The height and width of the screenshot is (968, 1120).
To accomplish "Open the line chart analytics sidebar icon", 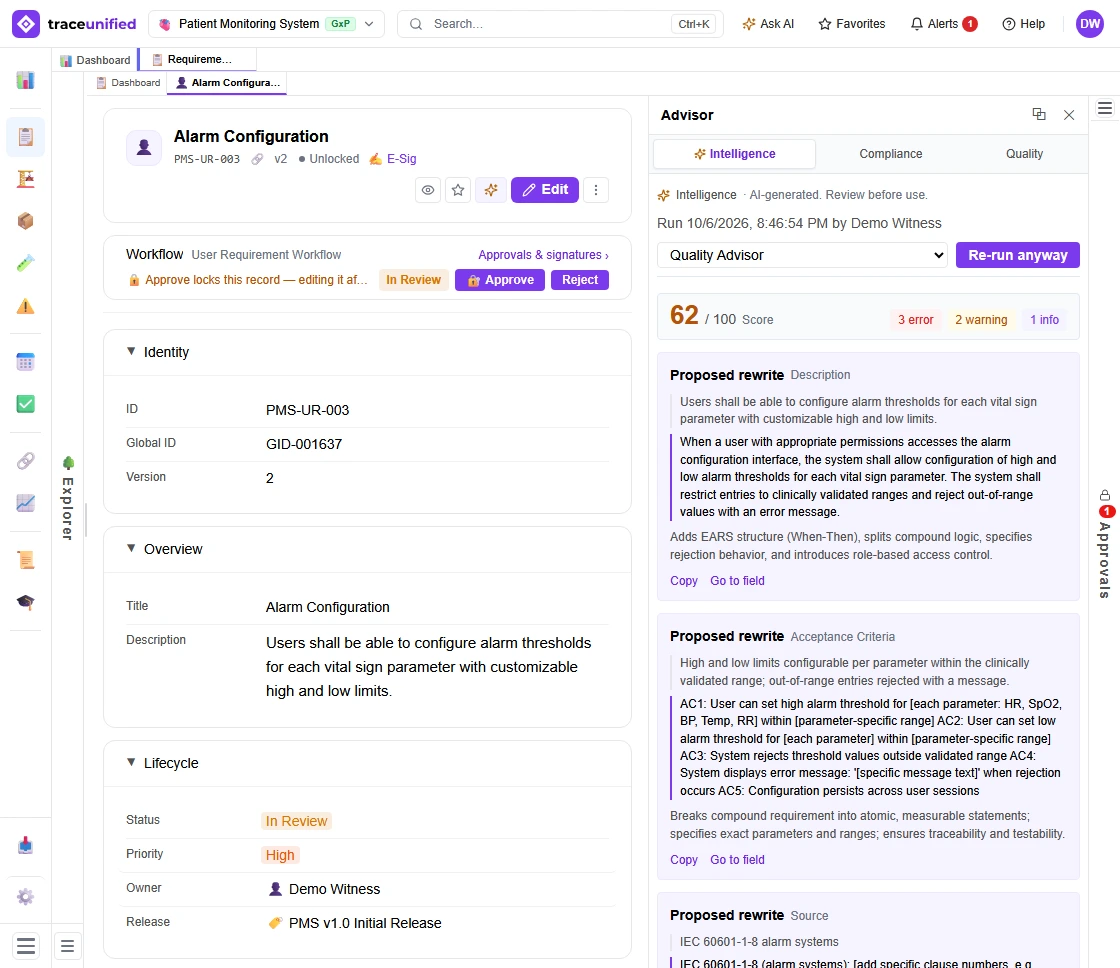I will 25,503.
